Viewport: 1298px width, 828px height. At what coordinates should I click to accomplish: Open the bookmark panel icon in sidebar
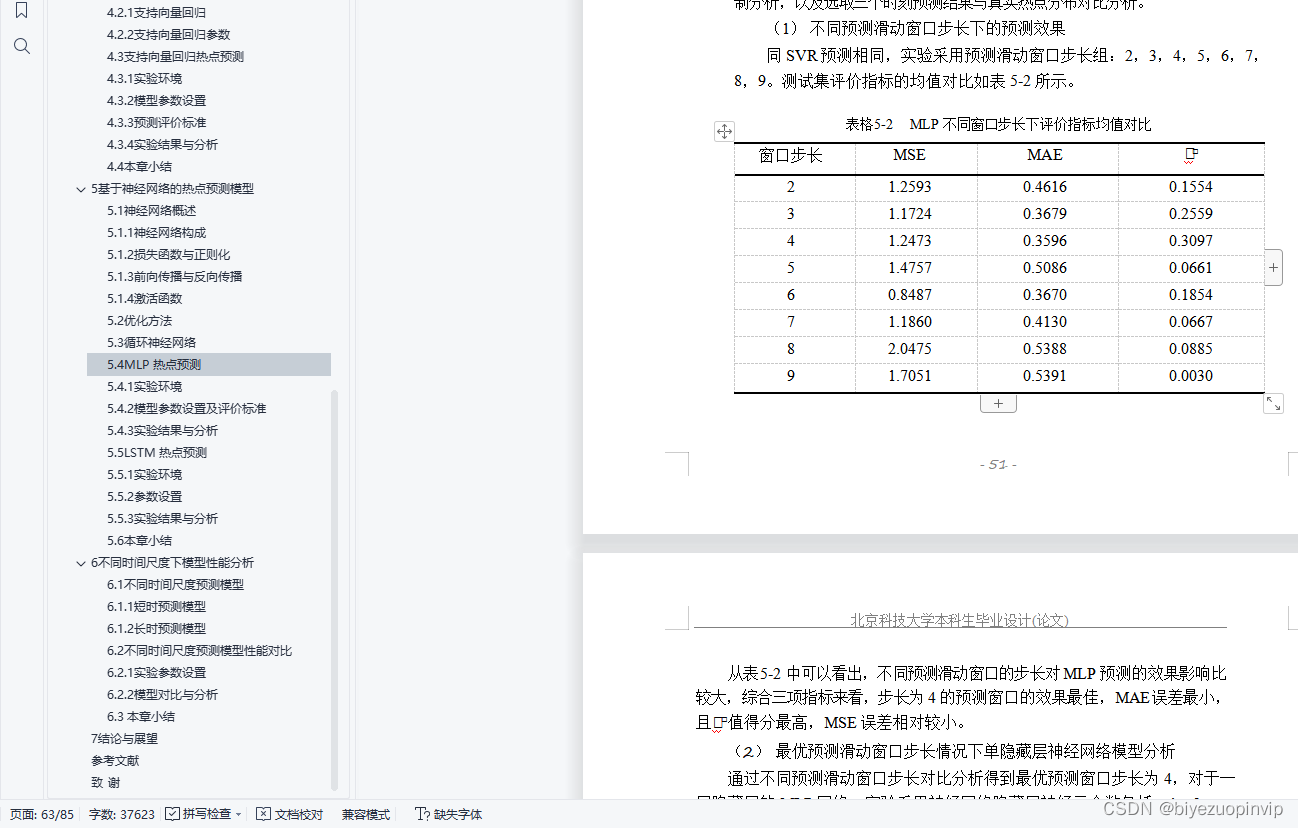point(21,11)
